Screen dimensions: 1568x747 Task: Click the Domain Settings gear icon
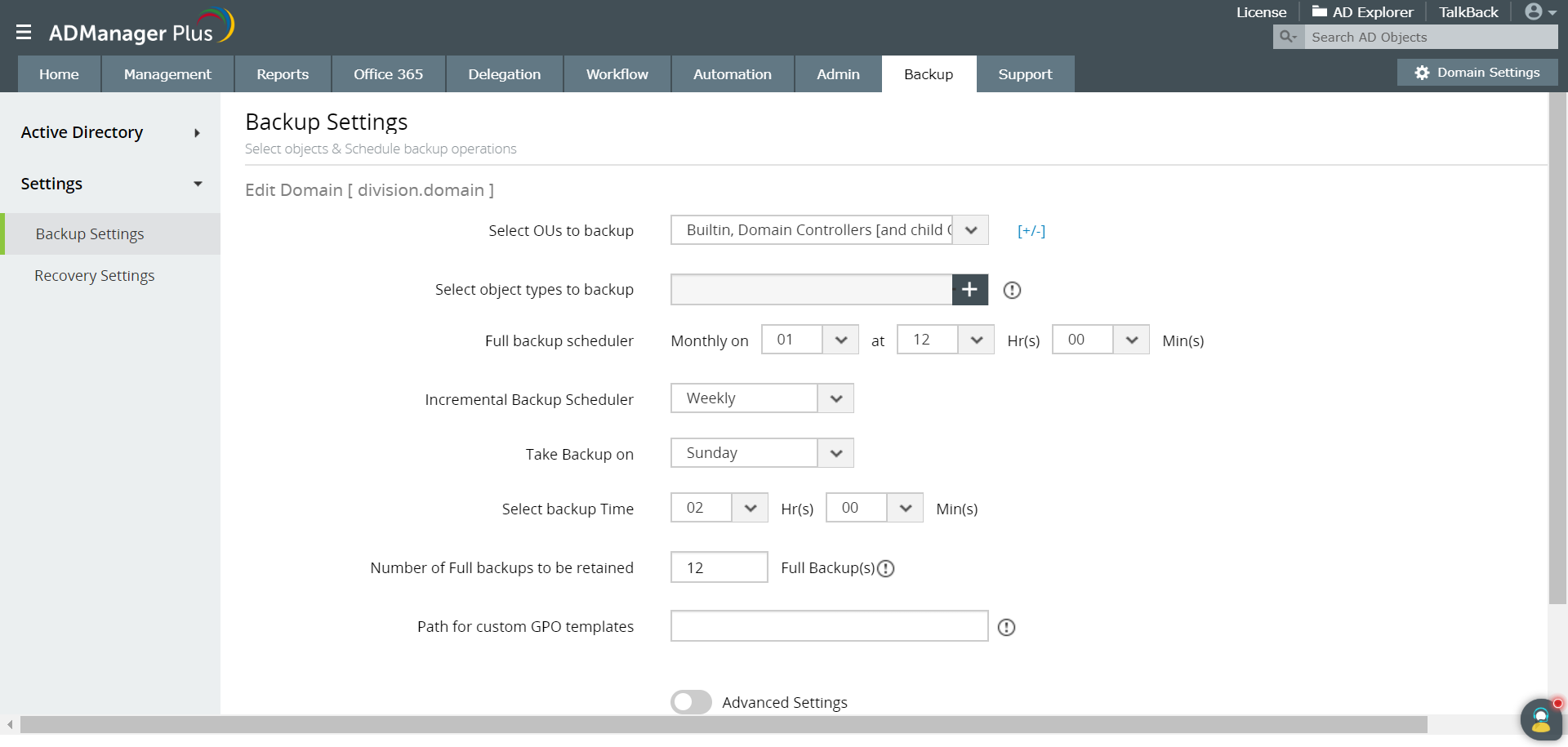point(1422,73)
